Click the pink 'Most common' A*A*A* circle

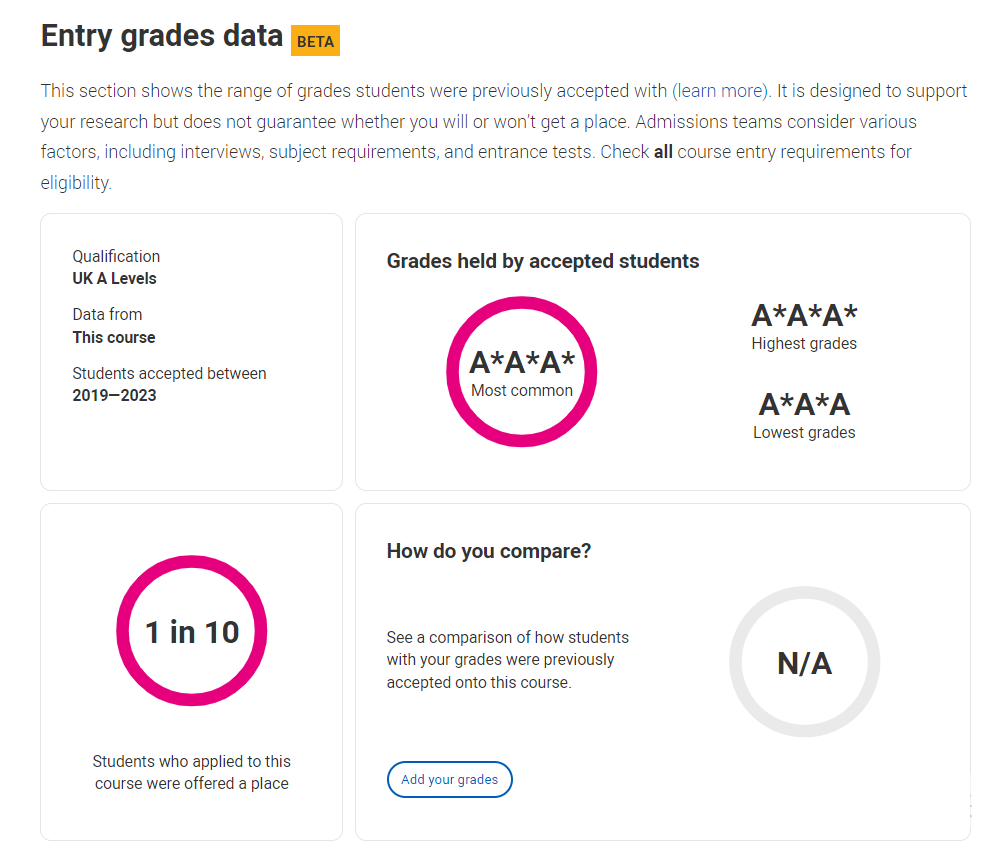tap(521, 371)
